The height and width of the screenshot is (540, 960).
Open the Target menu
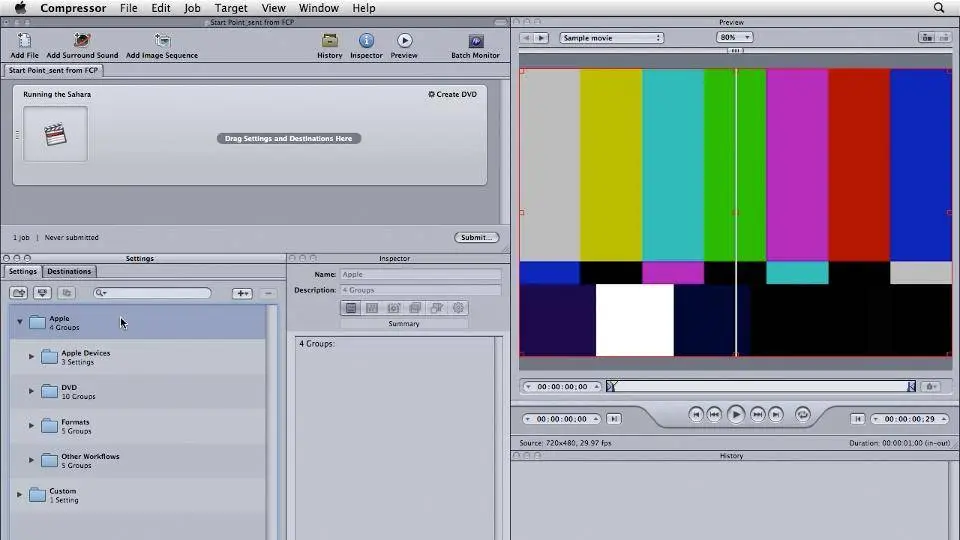[231, 8]
